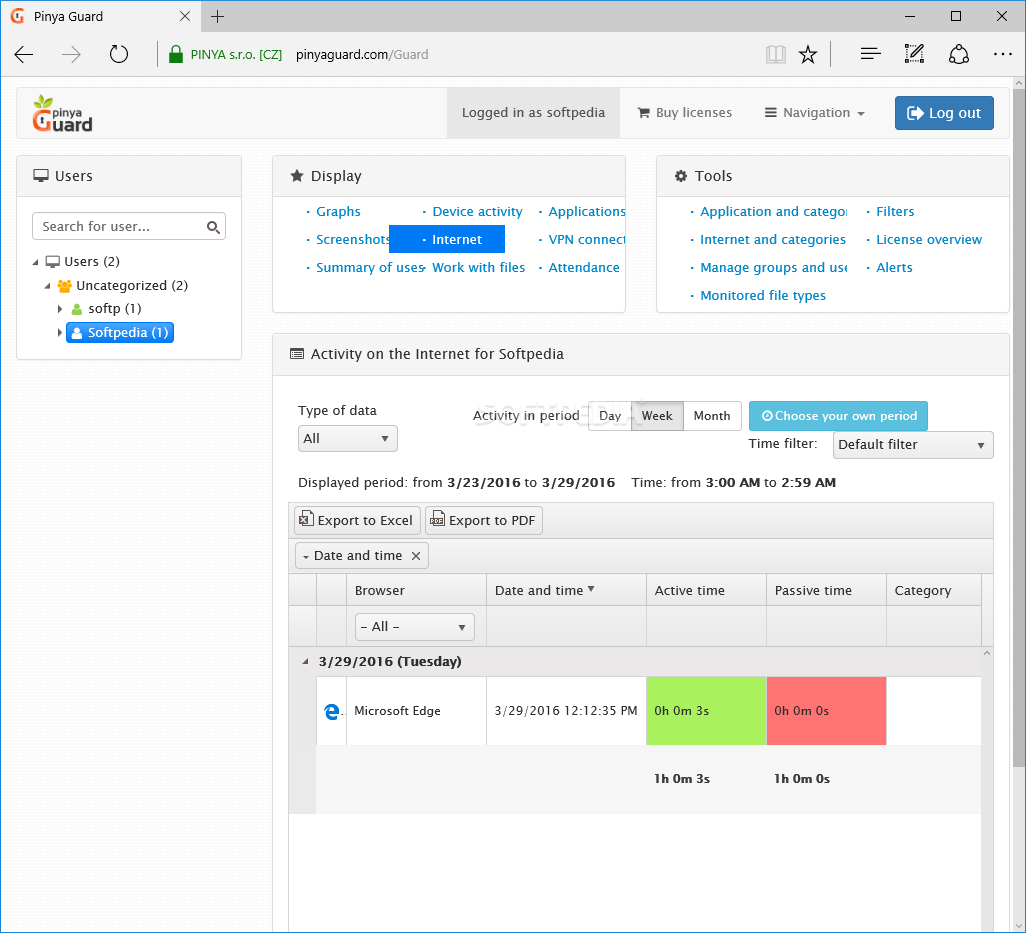Viewport: 1026px width, 933px height.
Task: Click the Log out button
Action: tap(944, 113)
